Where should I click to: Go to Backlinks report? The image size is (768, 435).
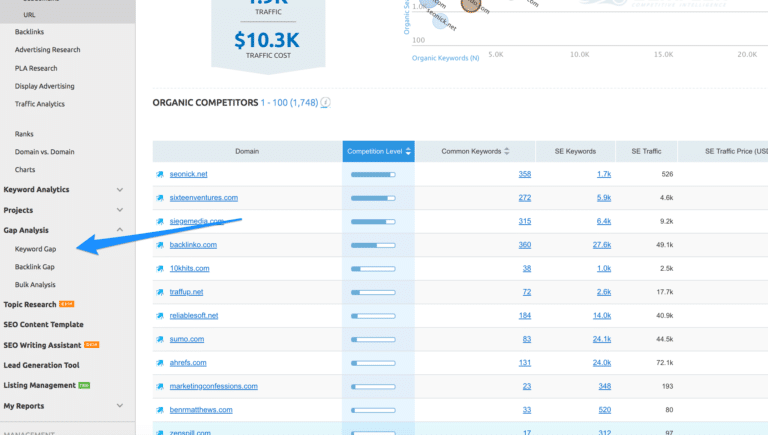point(29,32)
